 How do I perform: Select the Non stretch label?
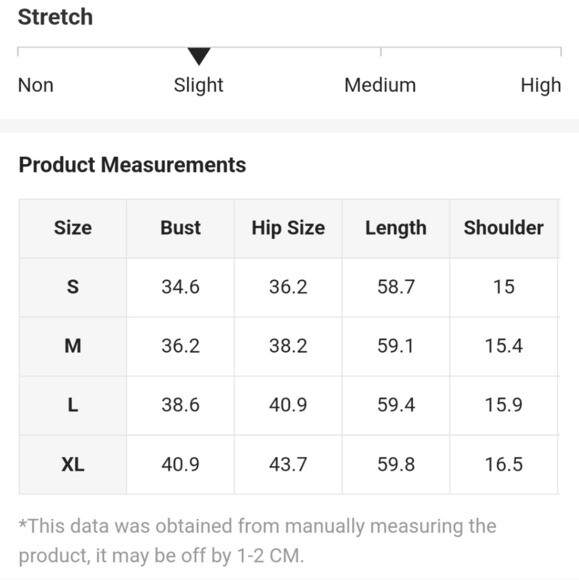tap(36, 85)
